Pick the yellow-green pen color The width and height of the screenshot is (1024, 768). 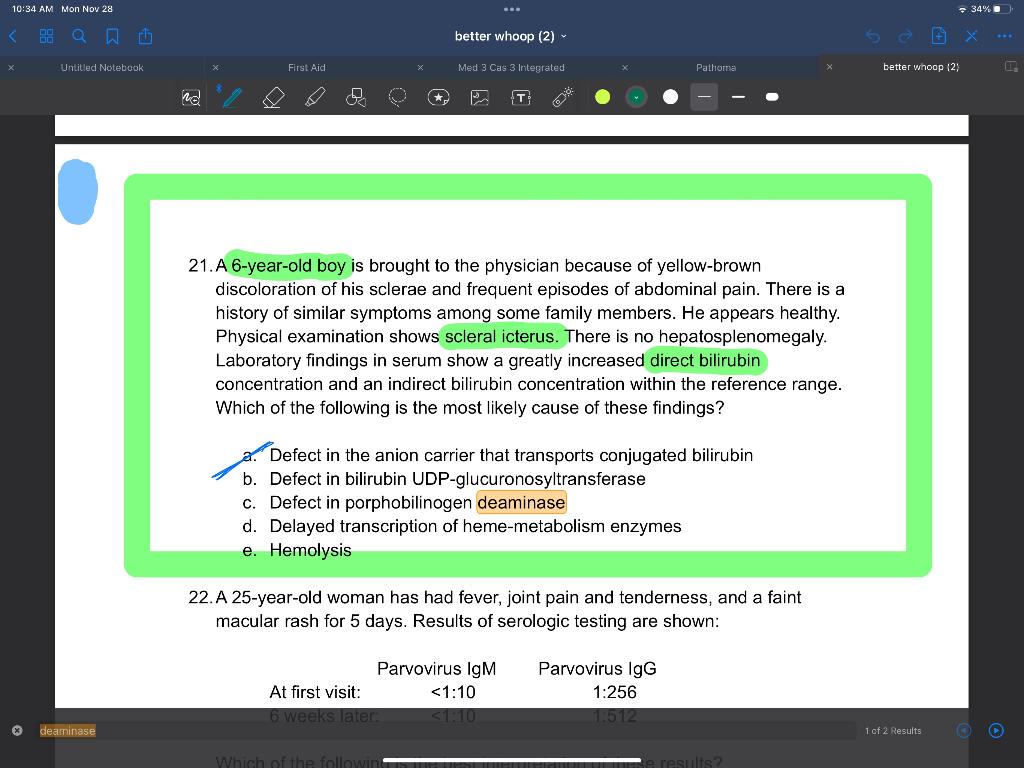click(603, 97)
